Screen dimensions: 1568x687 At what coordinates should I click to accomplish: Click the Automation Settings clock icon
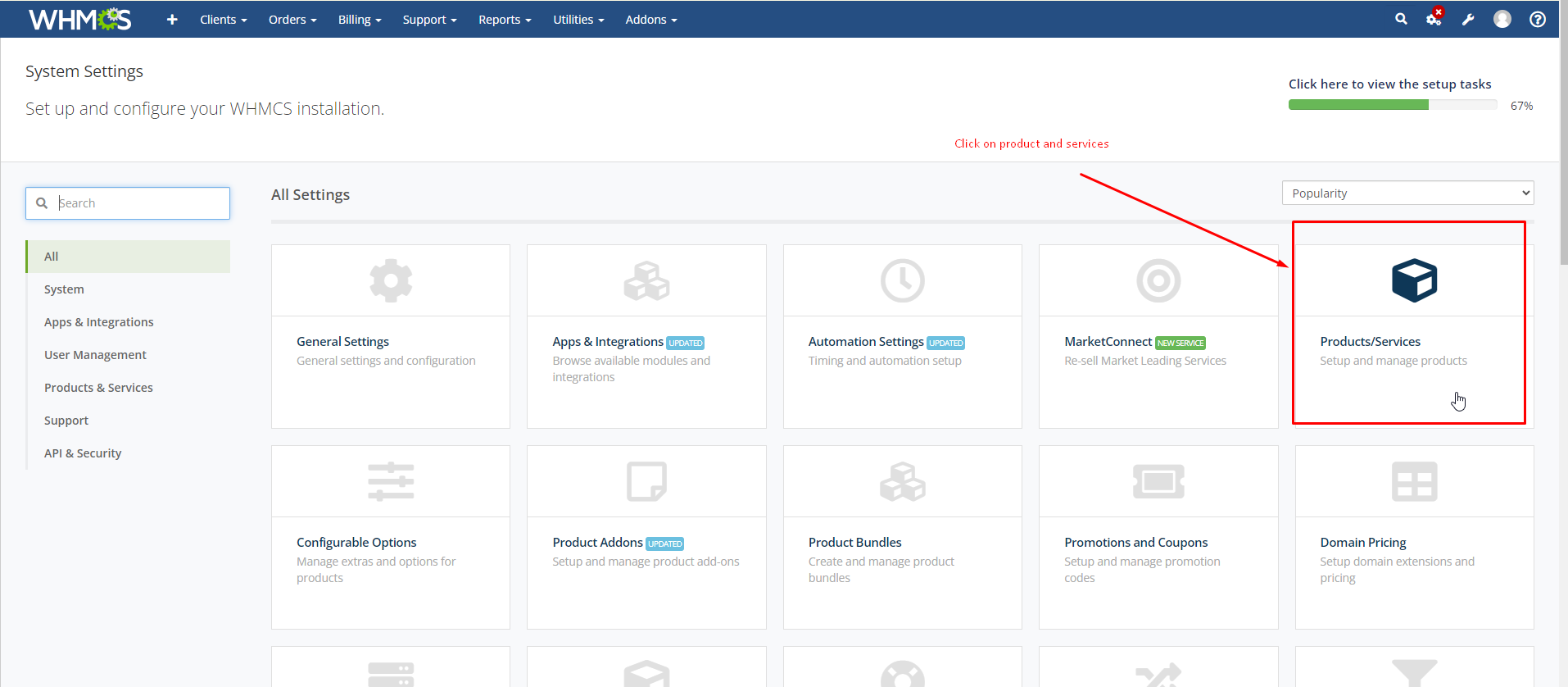pos(902,280)
